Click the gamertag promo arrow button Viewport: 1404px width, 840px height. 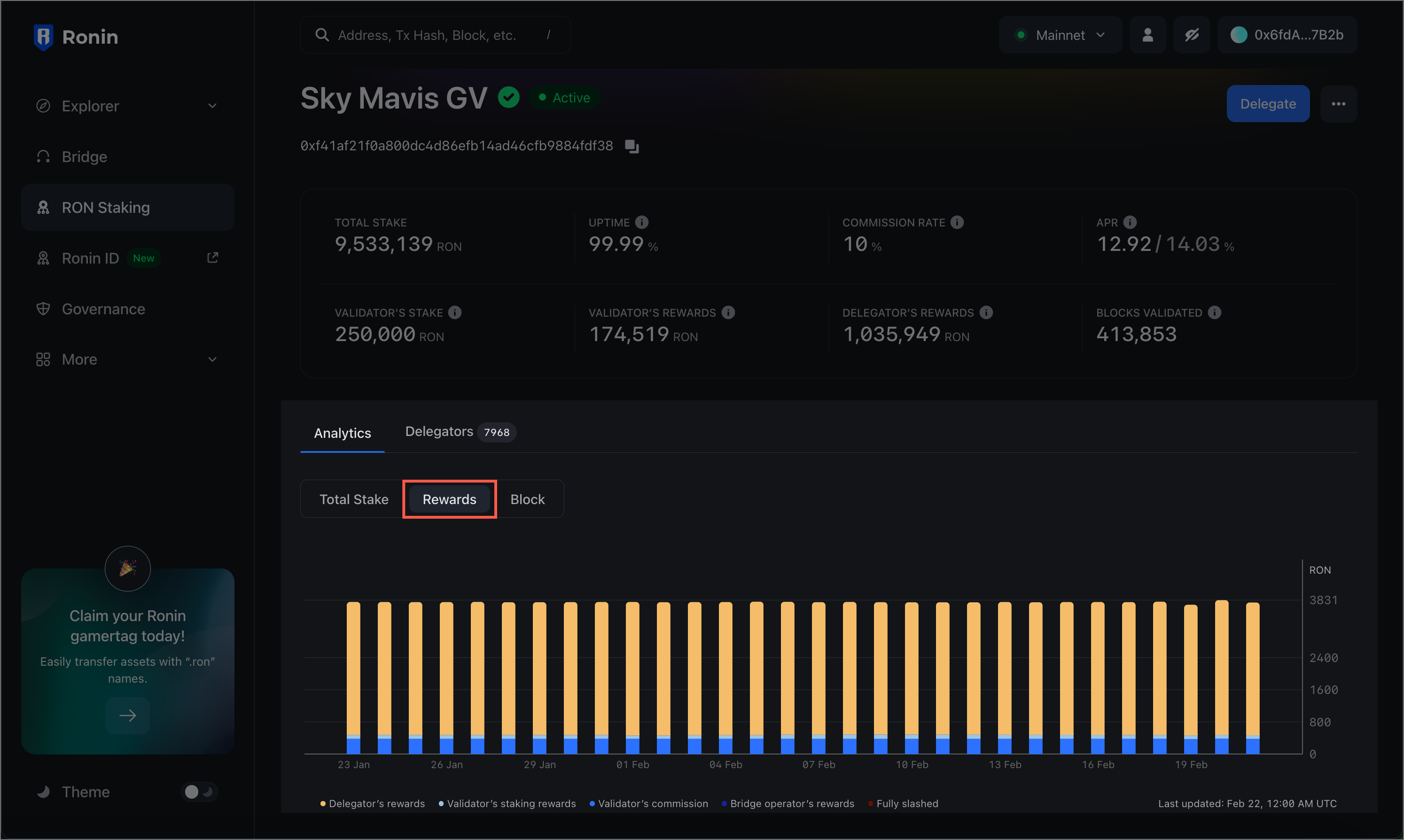pyautogui.click(x=128, y=716)
